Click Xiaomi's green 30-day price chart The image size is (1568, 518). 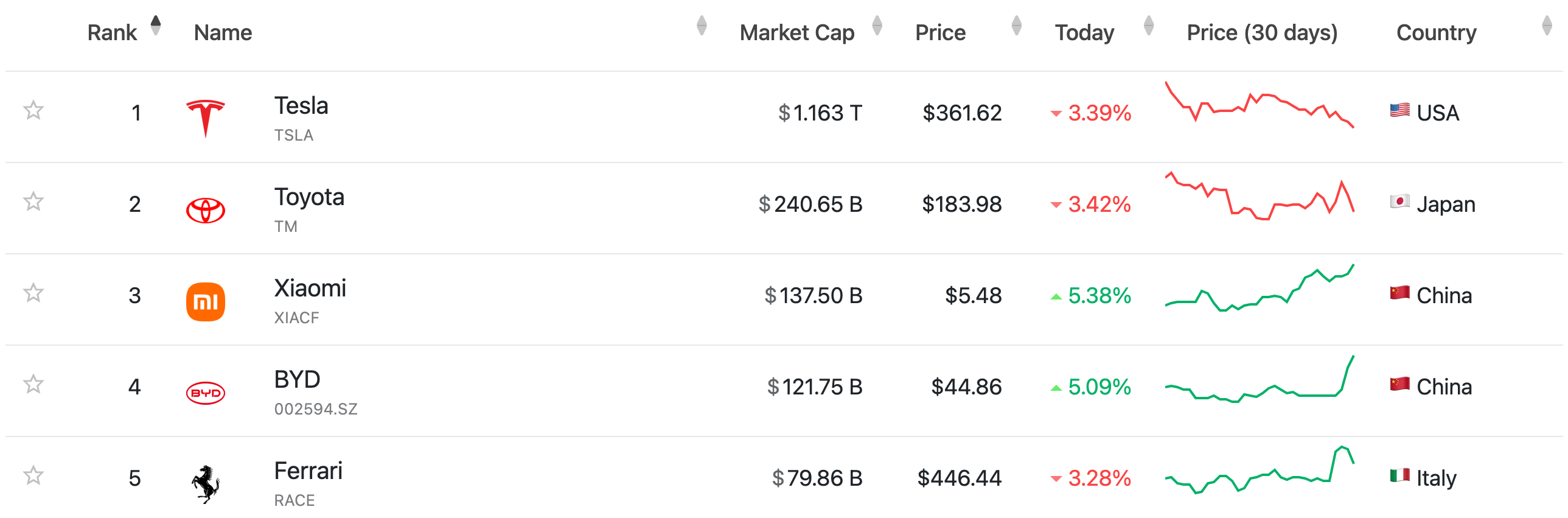coord(1259,289)
